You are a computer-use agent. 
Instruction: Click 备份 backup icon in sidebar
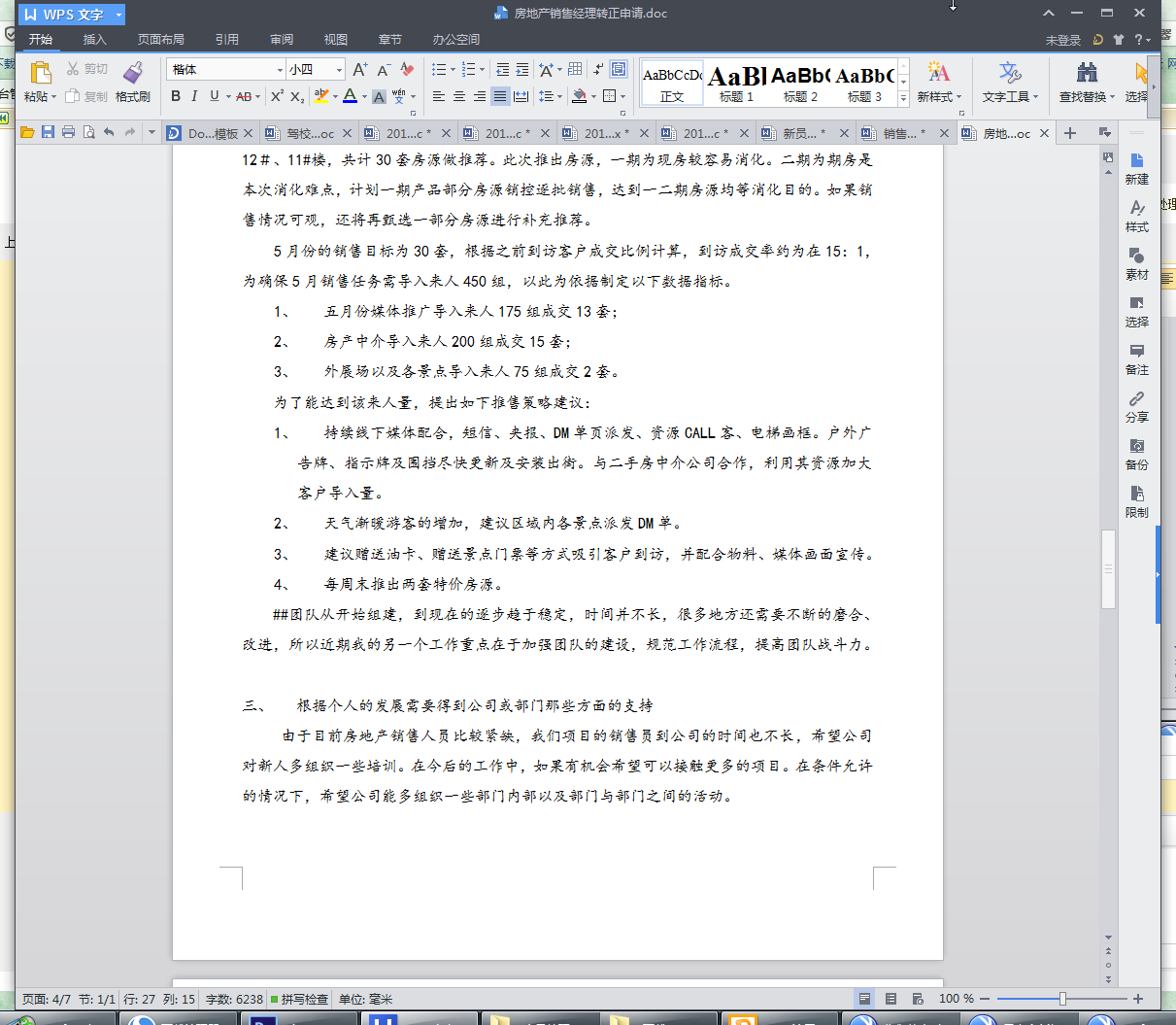(x=1137, y=454)
